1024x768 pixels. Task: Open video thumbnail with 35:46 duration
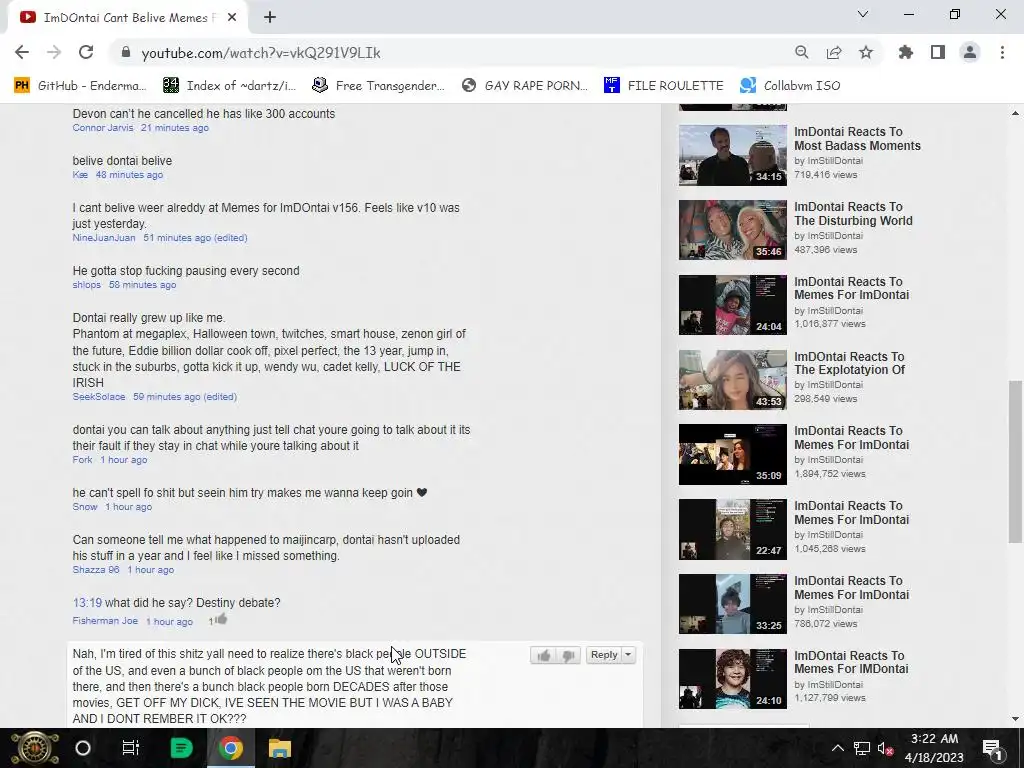pos(733,230)
